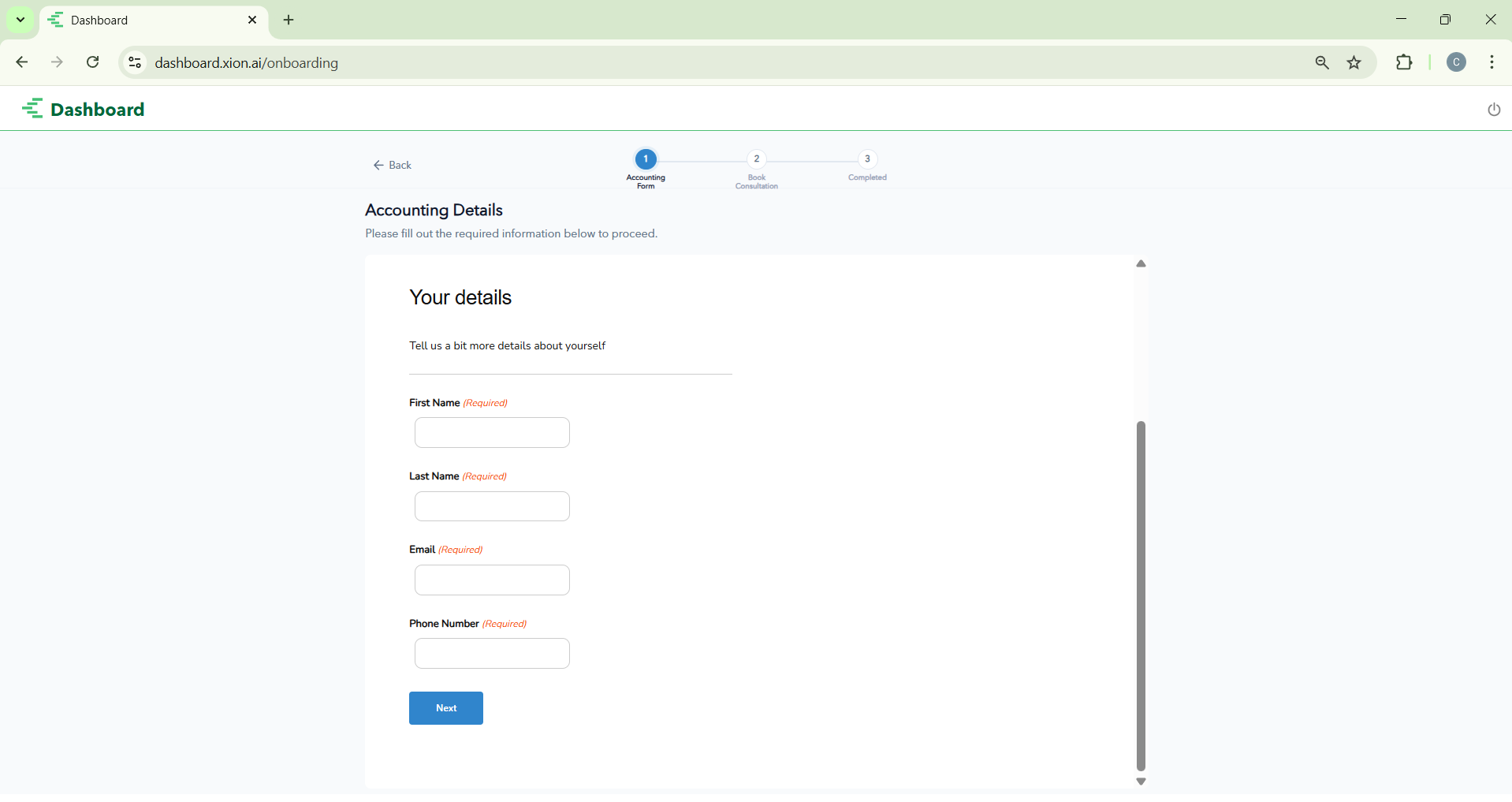Viewport: 1512px width, 802px height.
Task: Close the Dashboard tab
Action: tap(252, 21)
